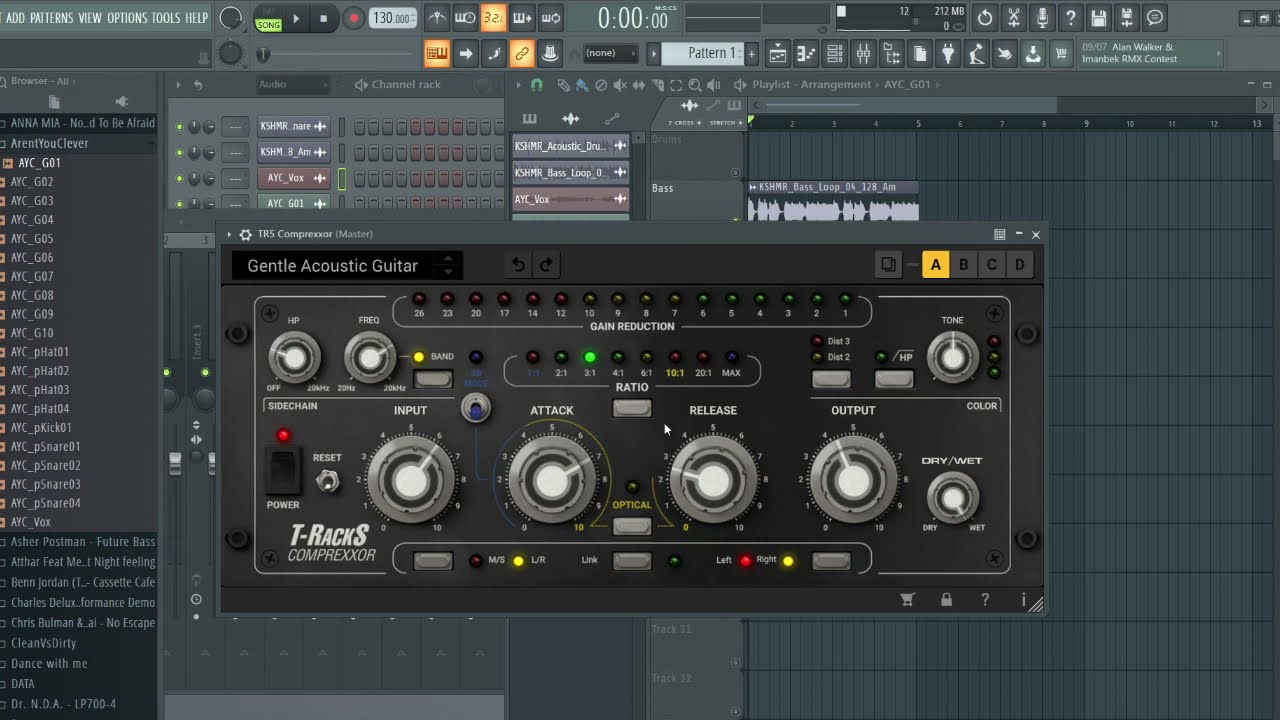Open the shopping cart in Comprexxor footer
Image resolution: width=1280 pixels, height=720 pixels.
(x=907, y=600)
